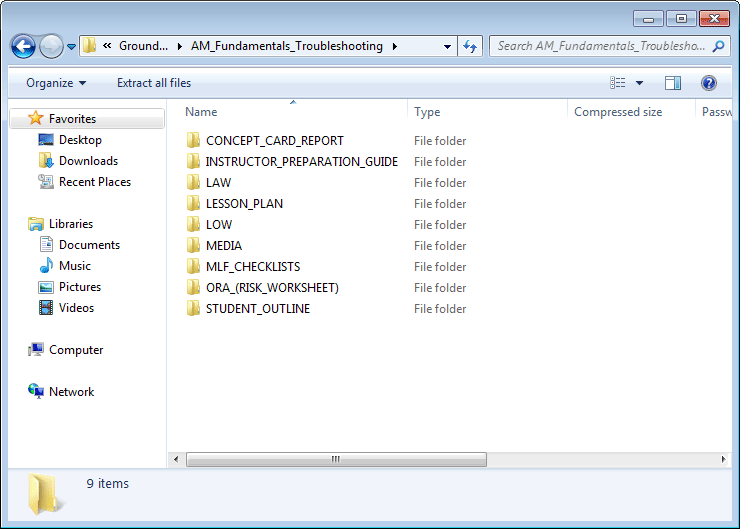Click the Forward navigation arrow button

click(51, 46)
